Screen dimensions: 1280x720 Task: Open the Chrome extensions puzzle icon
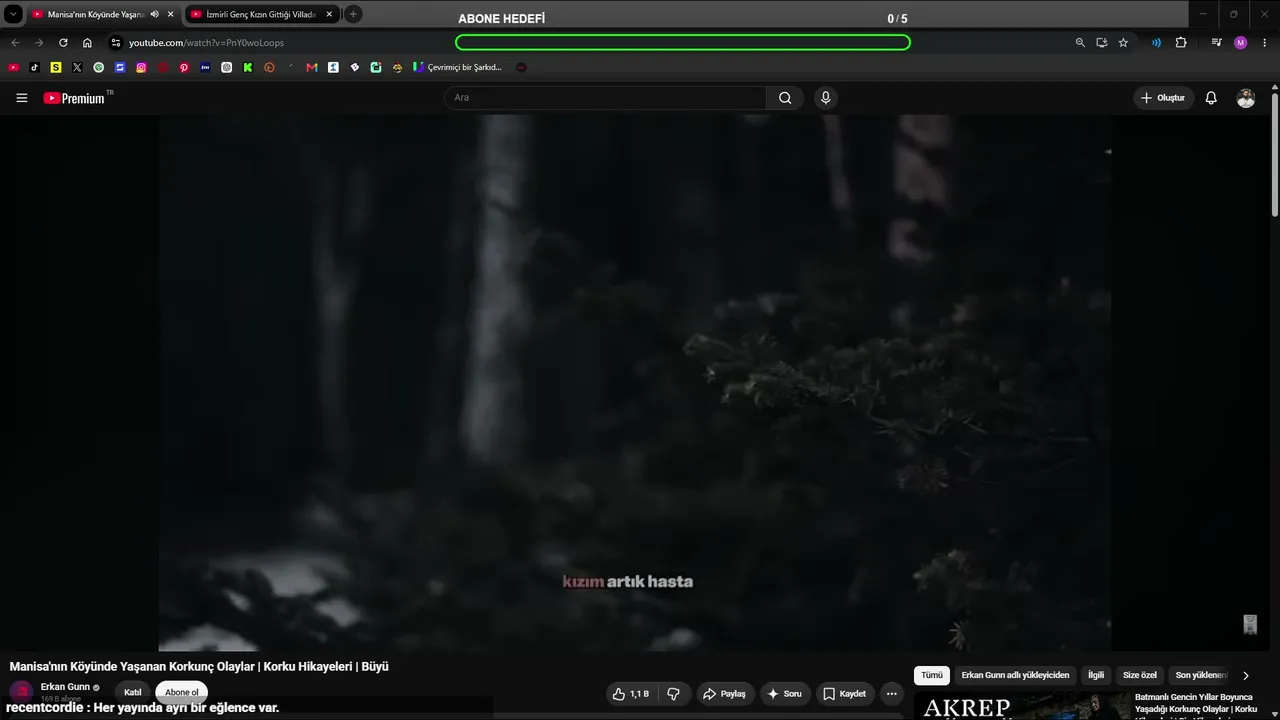tap(1181, 43)
